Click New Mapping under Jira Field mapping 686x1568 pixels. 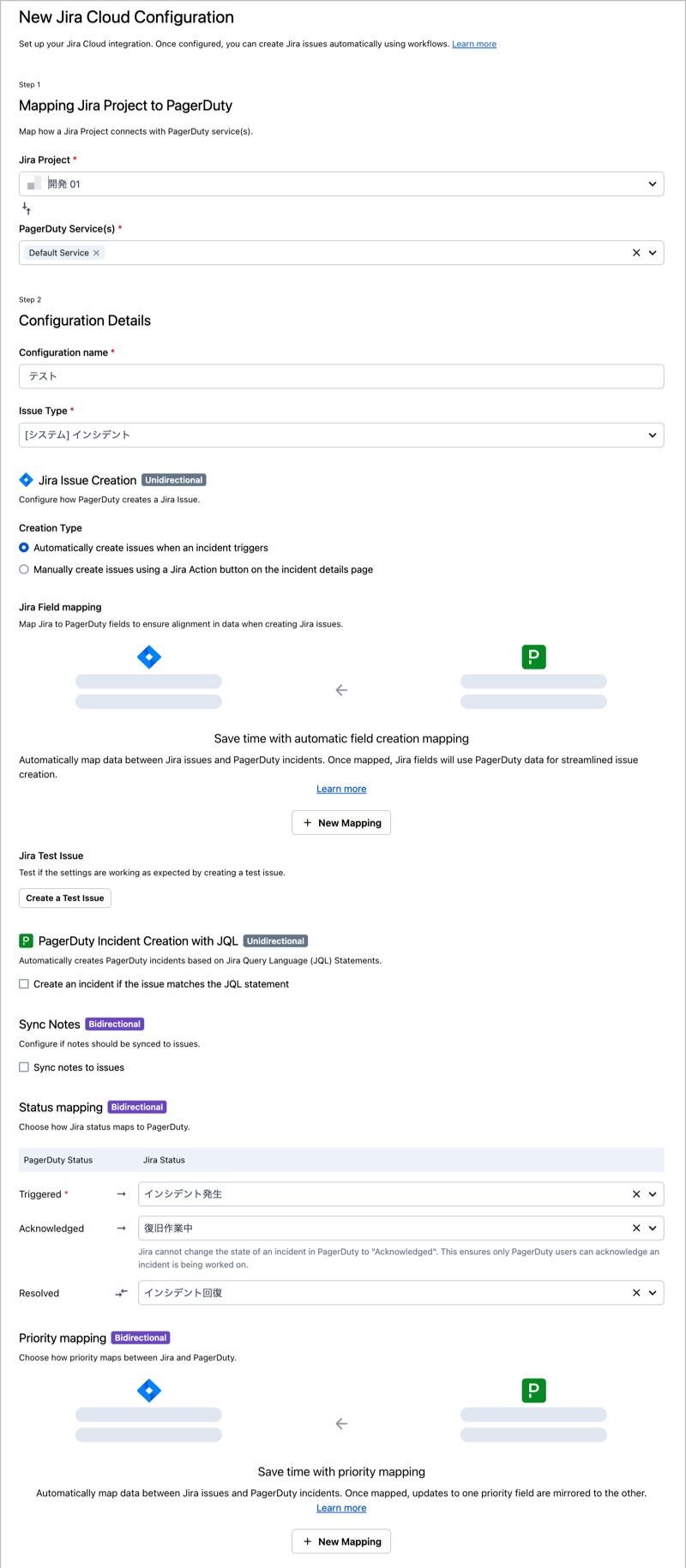pos(341,823)
